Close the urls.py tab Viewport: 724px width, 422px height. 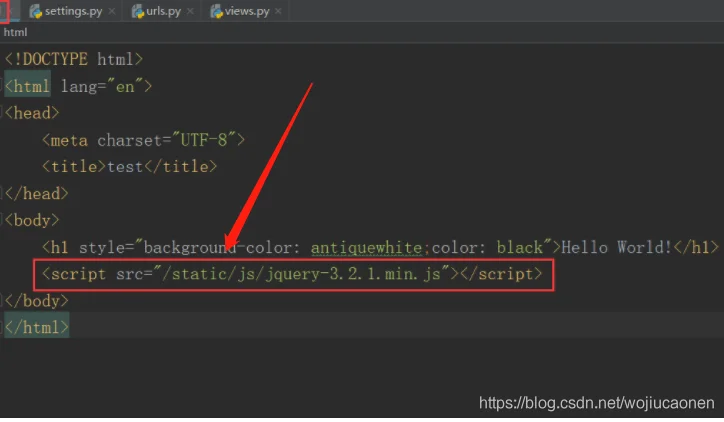[x=190, y=11]
